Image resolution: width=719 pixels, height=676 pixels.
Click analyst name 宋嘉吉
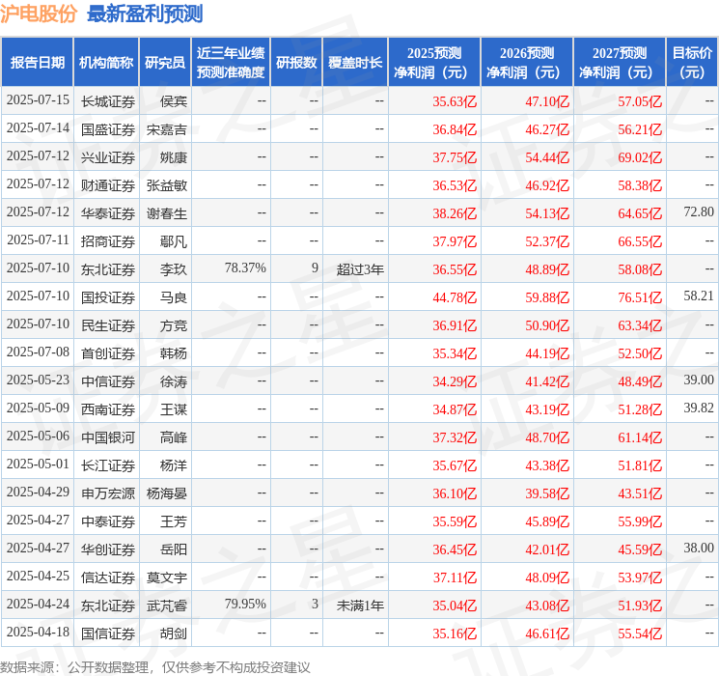166,129
